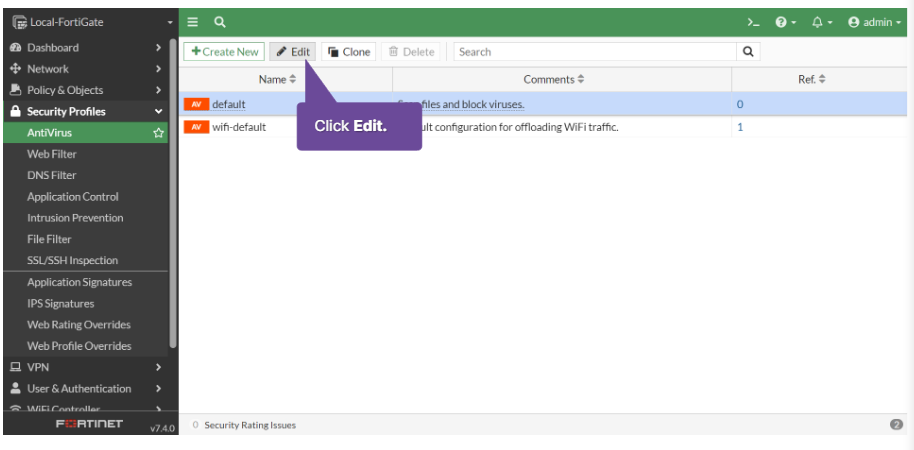
Task: Sort by the Ref. column
Action: point(811,79)
